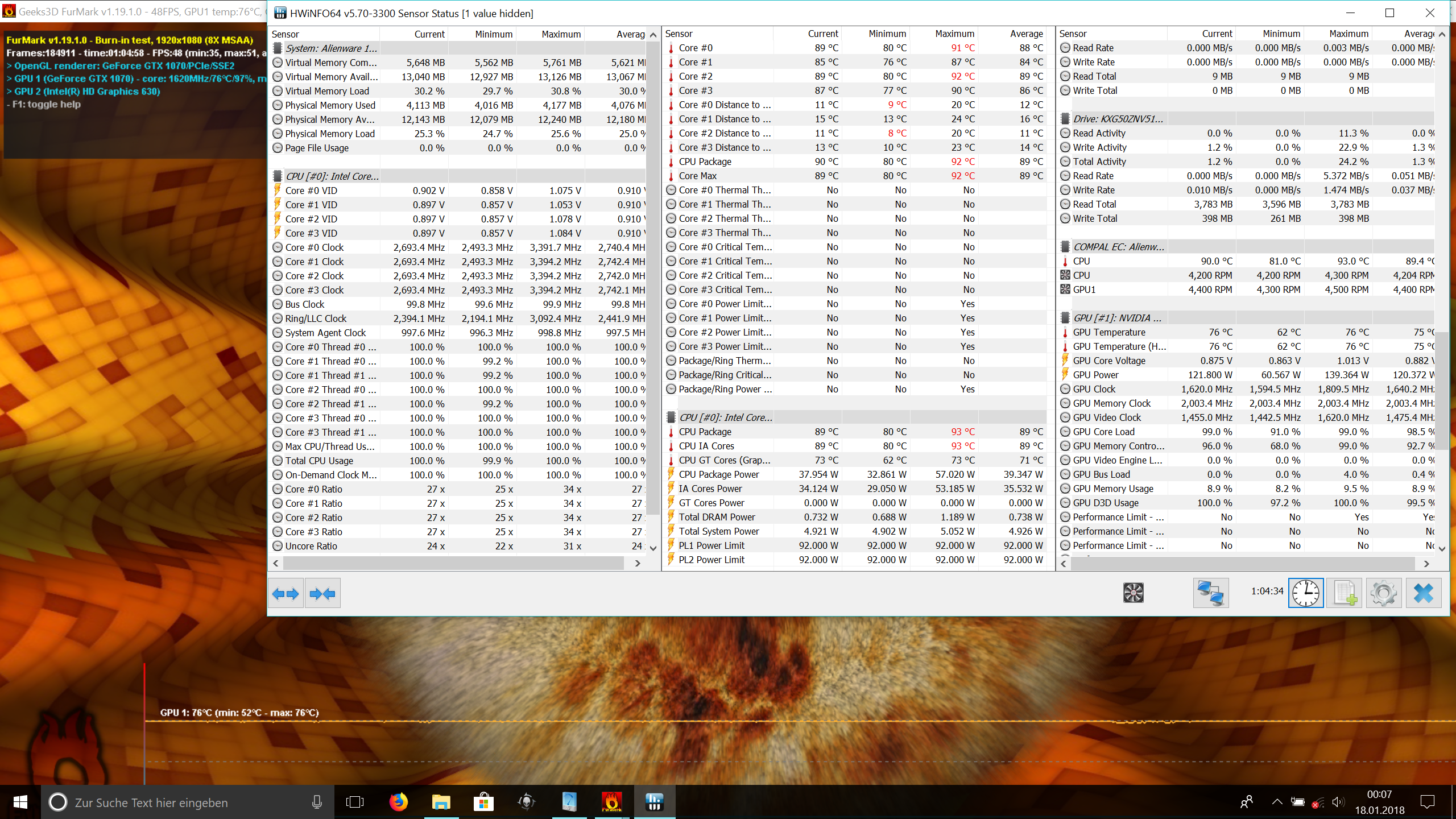Select the Total DRAM Power row
This screenshot has width=1456, height=819.
coord(855,517)
